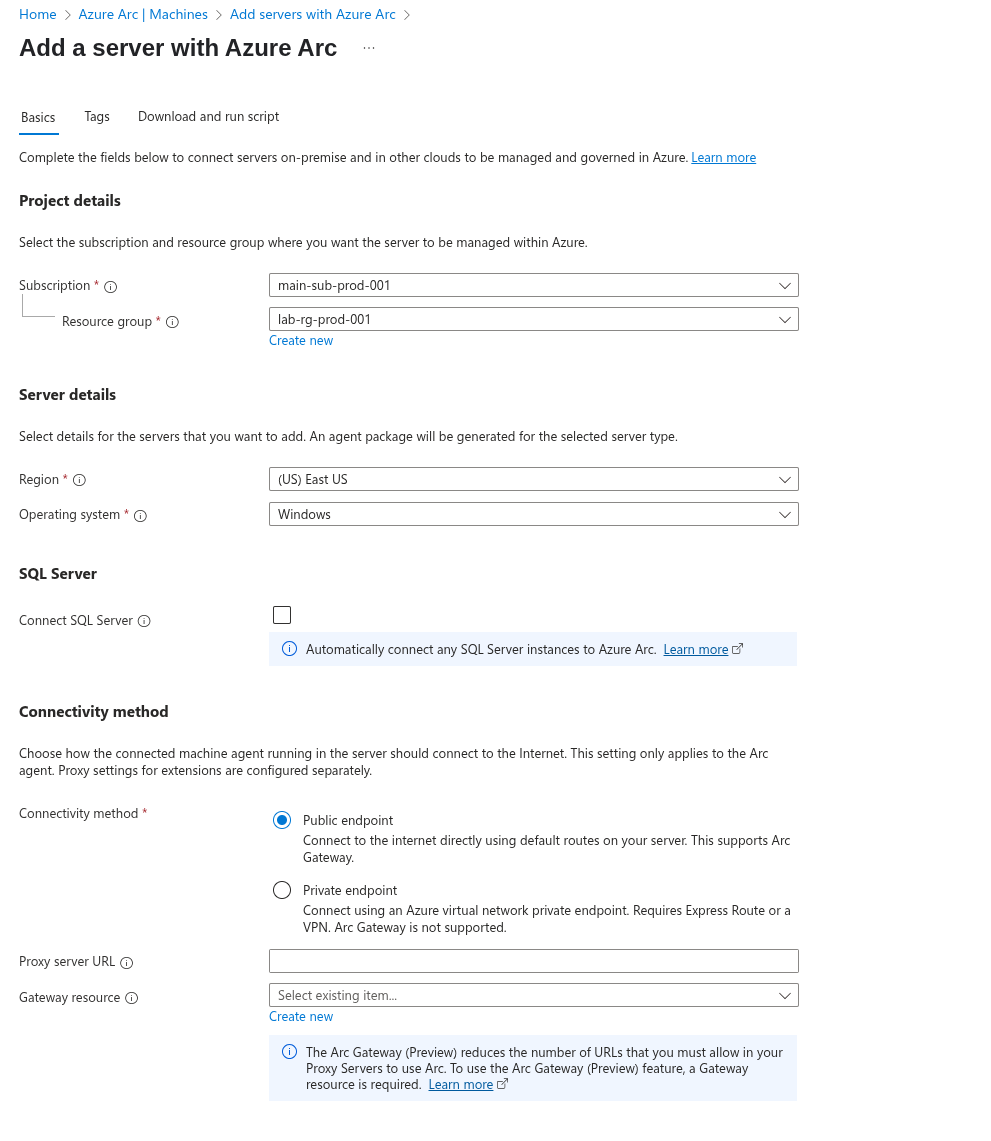Click the Proxy server URL info icon

pyautogui.click(x=127, y=963)
